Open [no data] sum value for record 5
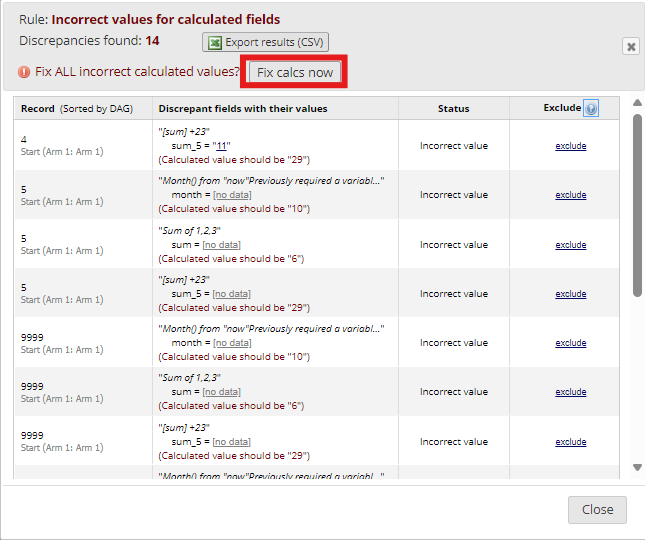 [221, 245]
